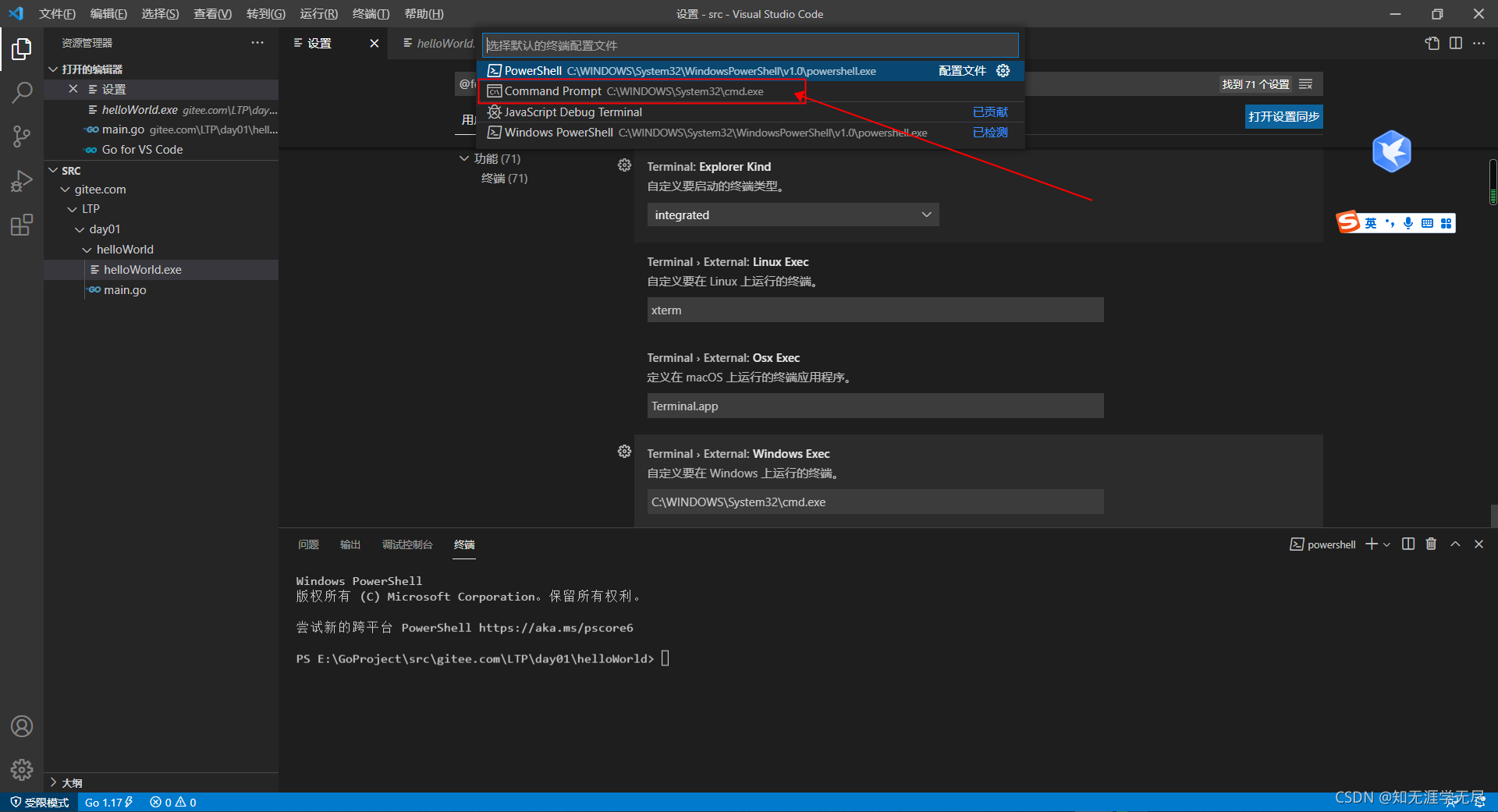Click the Windows Exec cmd.exe field
The width and height of the screenshot is (1498, 812).
coord(875,502)
